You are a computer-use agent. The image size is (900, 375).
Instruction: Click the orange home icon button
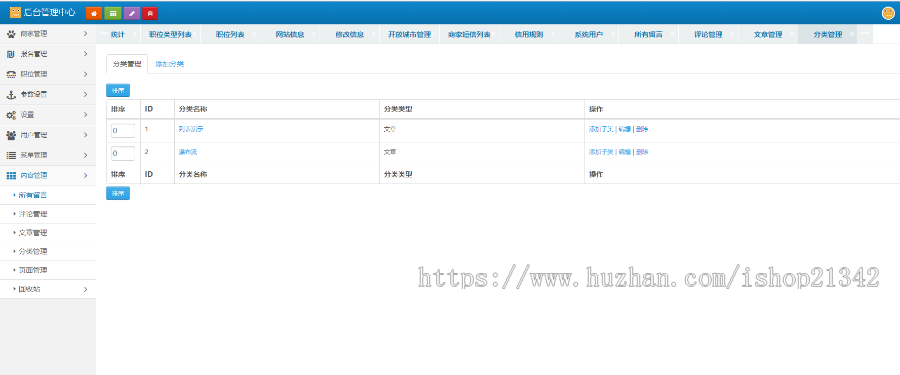[94, 13]
